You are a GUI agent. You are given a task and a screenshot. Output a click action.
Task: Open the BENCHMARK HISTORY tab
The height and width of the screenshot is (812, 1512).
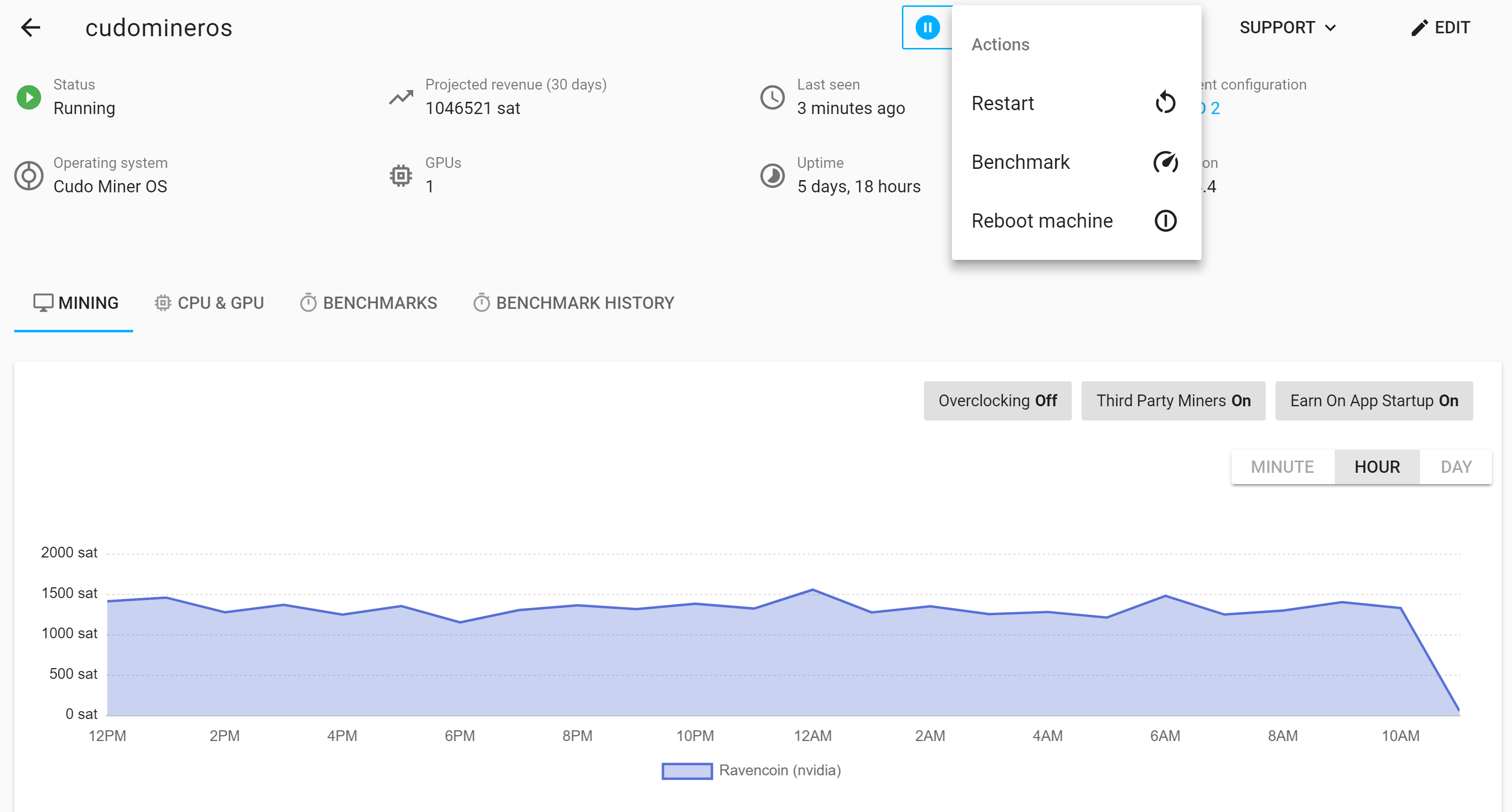pos(573,303)
